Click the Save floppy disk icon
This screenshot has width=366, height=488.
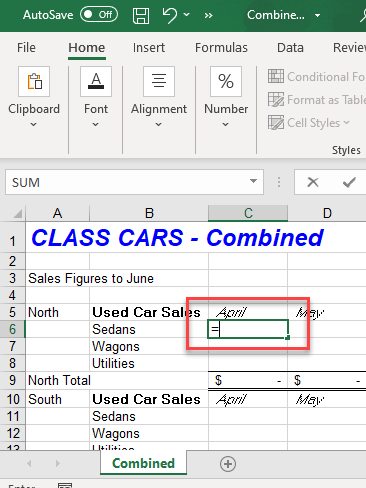click(141, 15)
